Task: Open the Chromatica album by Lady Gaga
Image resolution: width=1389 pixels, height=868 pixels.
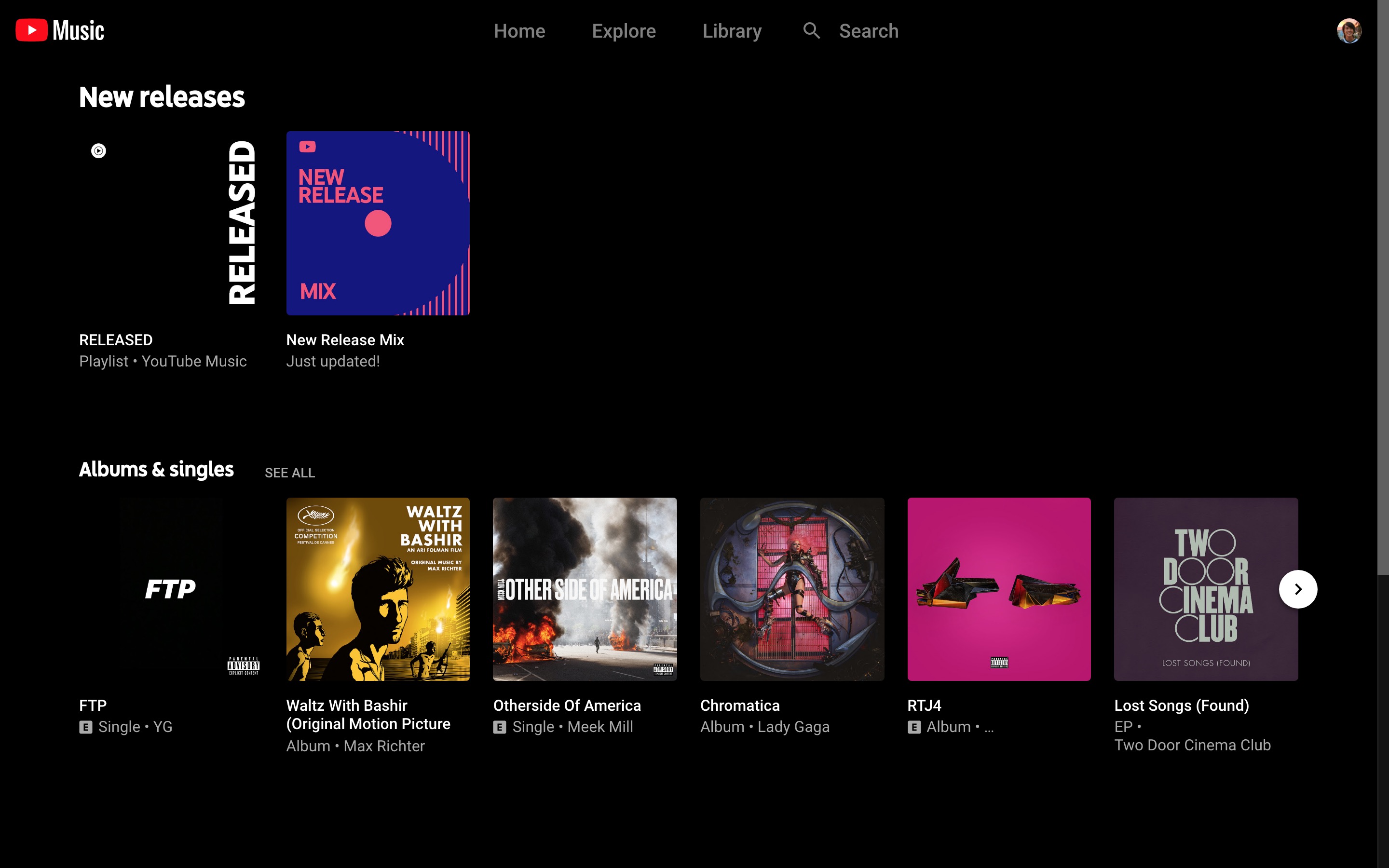Action: click(792, 588)
